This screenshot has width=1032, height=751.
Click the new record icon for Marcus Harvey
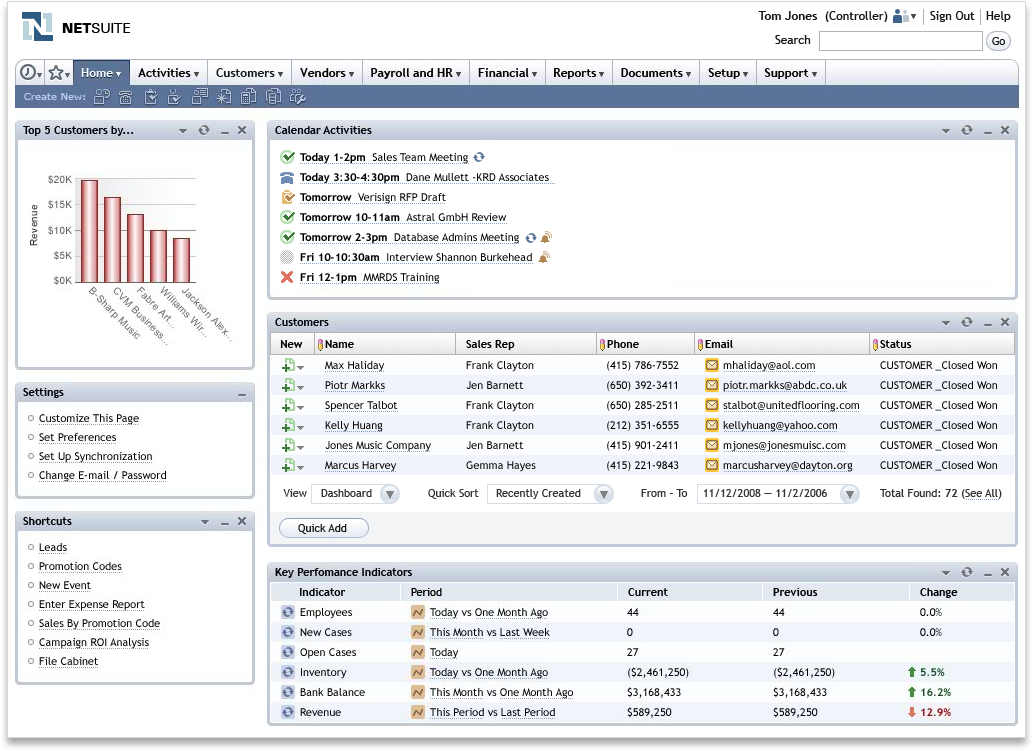(x=288, y=466)
